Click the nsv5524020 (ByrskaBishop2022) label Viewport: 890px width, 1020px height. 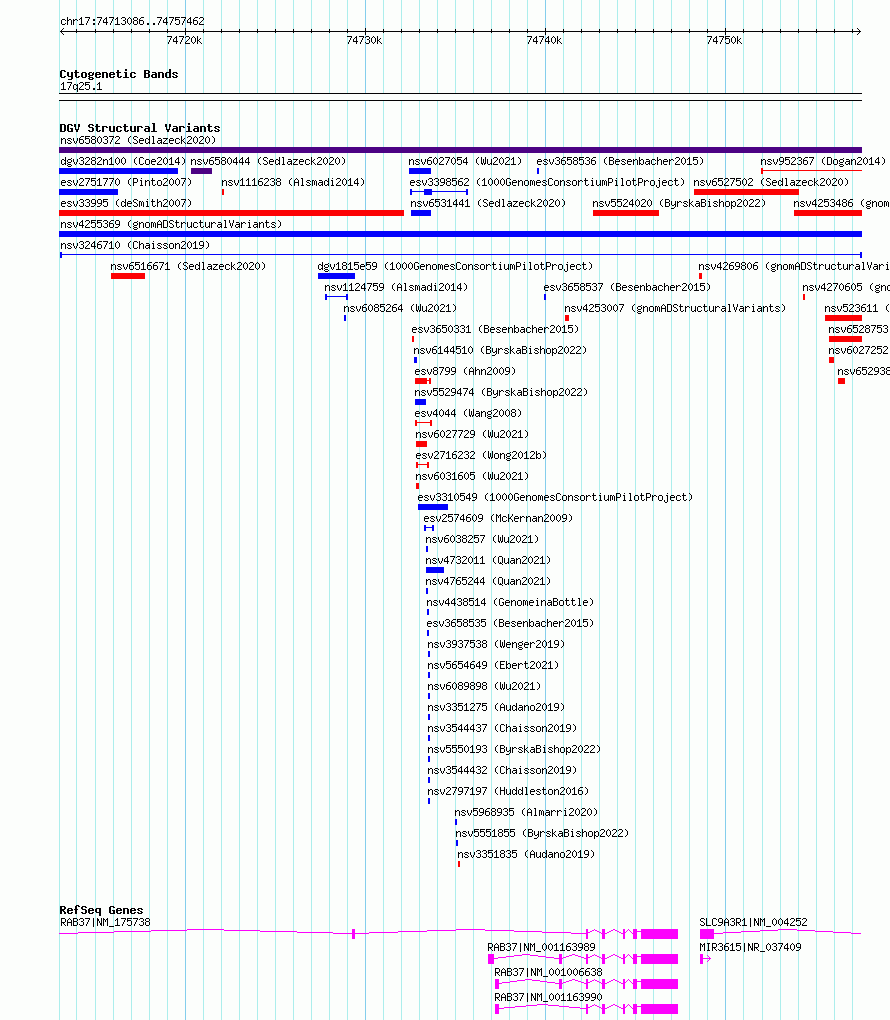679,203
